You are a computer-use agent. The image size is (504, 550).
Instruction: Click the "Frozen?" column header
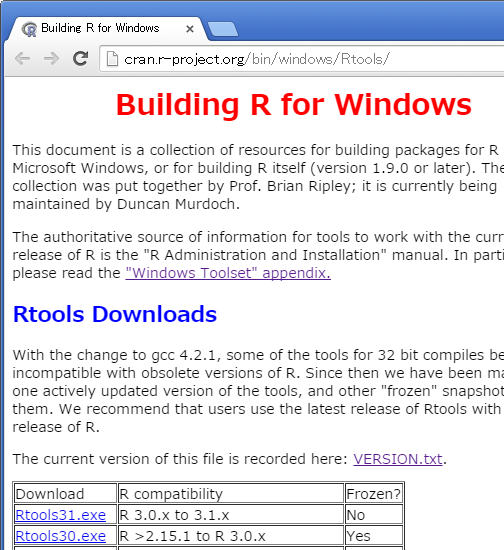coord(374,494)
